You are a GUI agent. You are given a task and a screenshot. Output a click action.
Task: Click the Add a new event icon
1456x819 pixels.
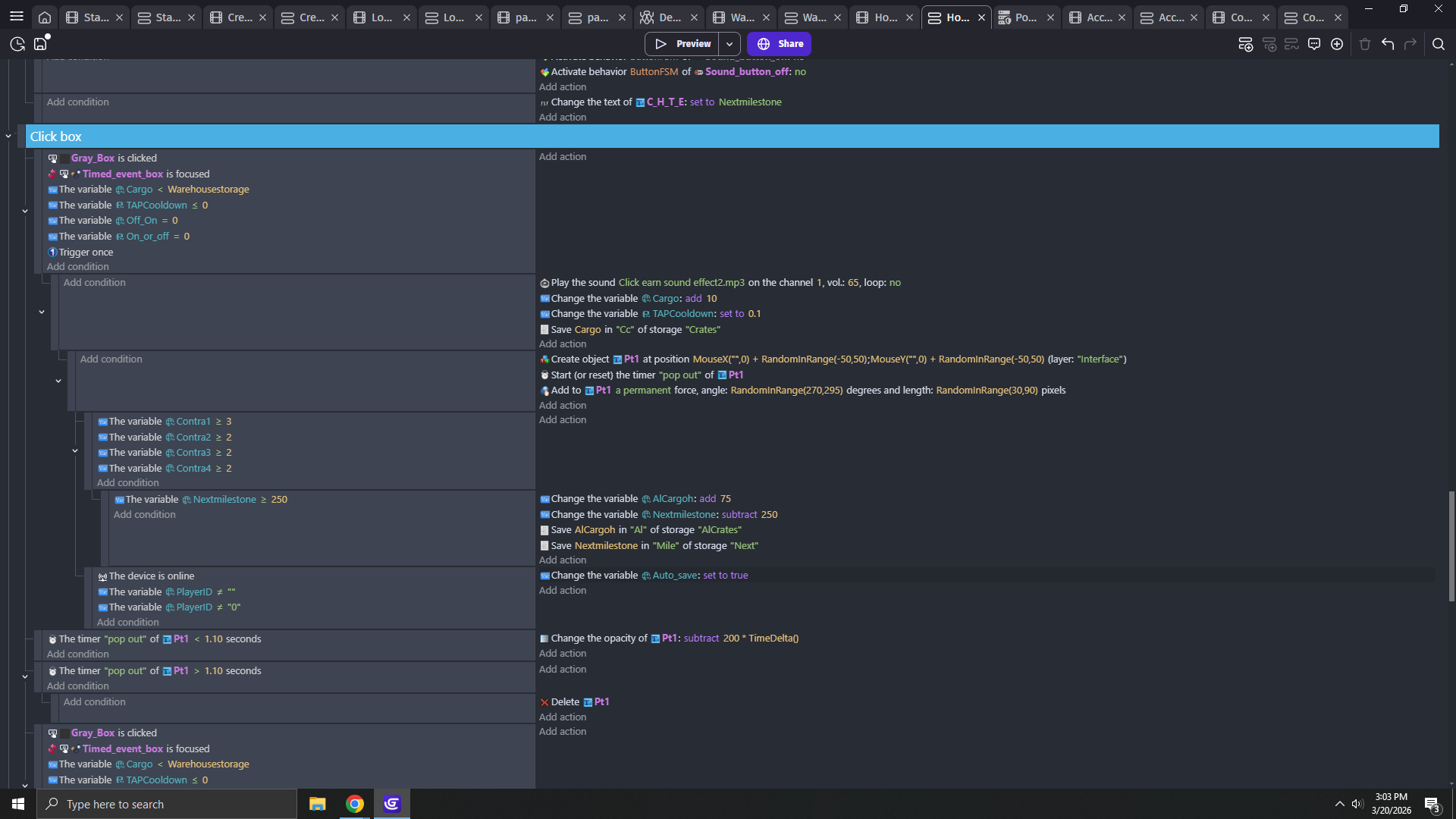pos(1245,44)
